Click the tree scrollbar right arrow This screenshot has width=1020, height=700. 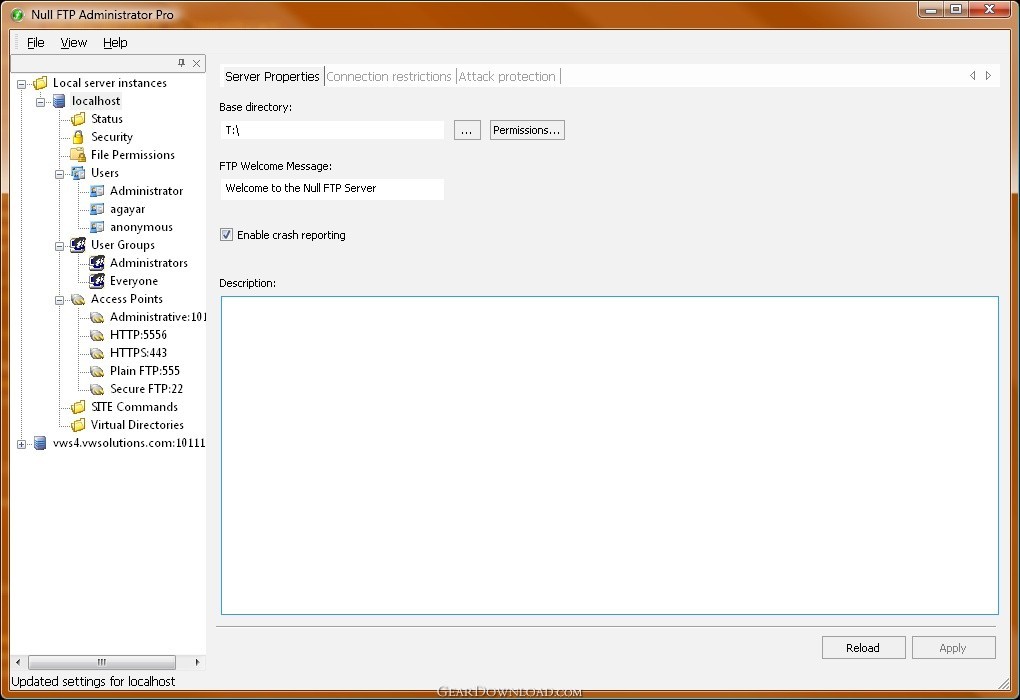click(x=197, y=662)
